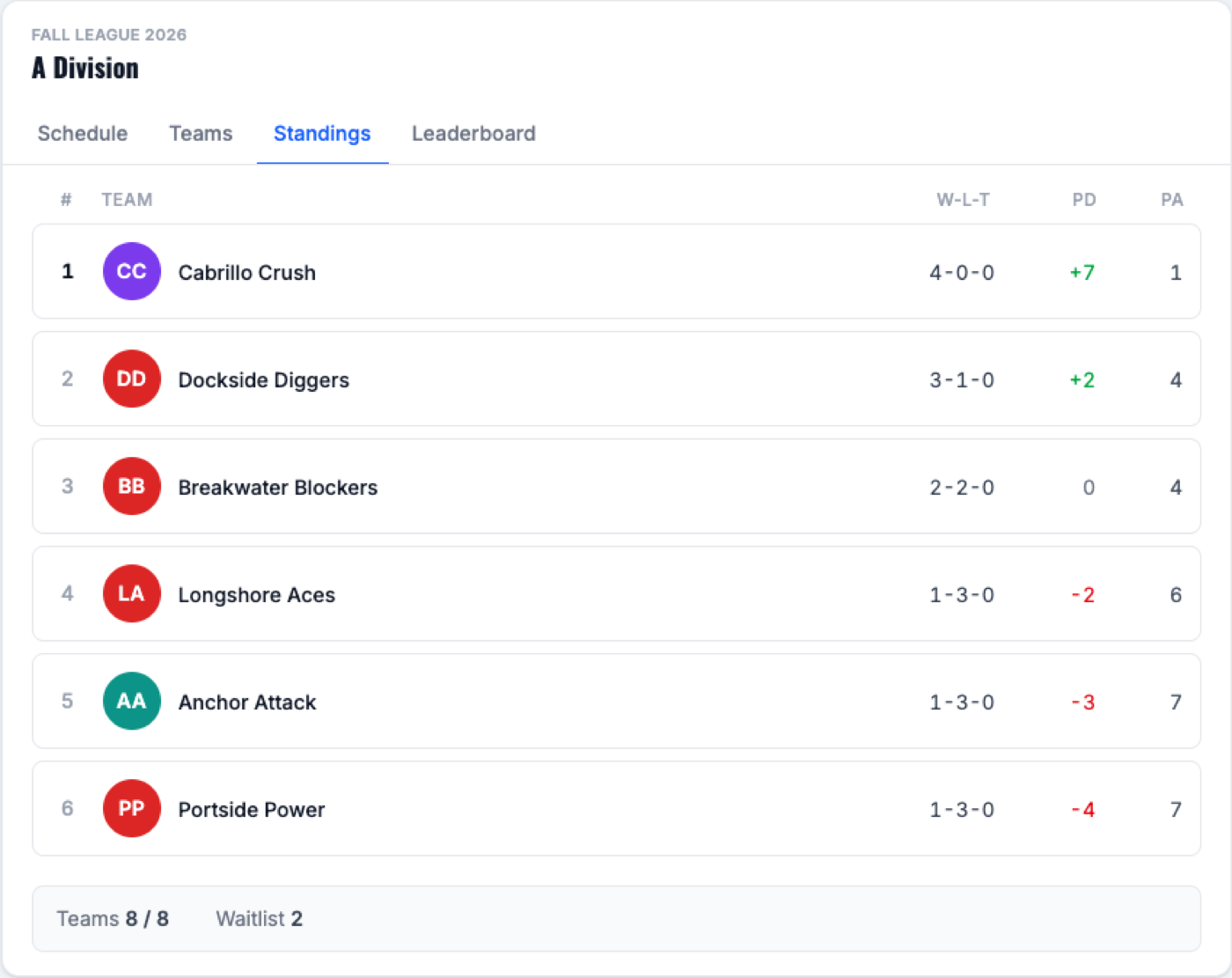Screen dimensions: 1232x978
Task: Click the BB team avatar
Action: tap(132, 486)
